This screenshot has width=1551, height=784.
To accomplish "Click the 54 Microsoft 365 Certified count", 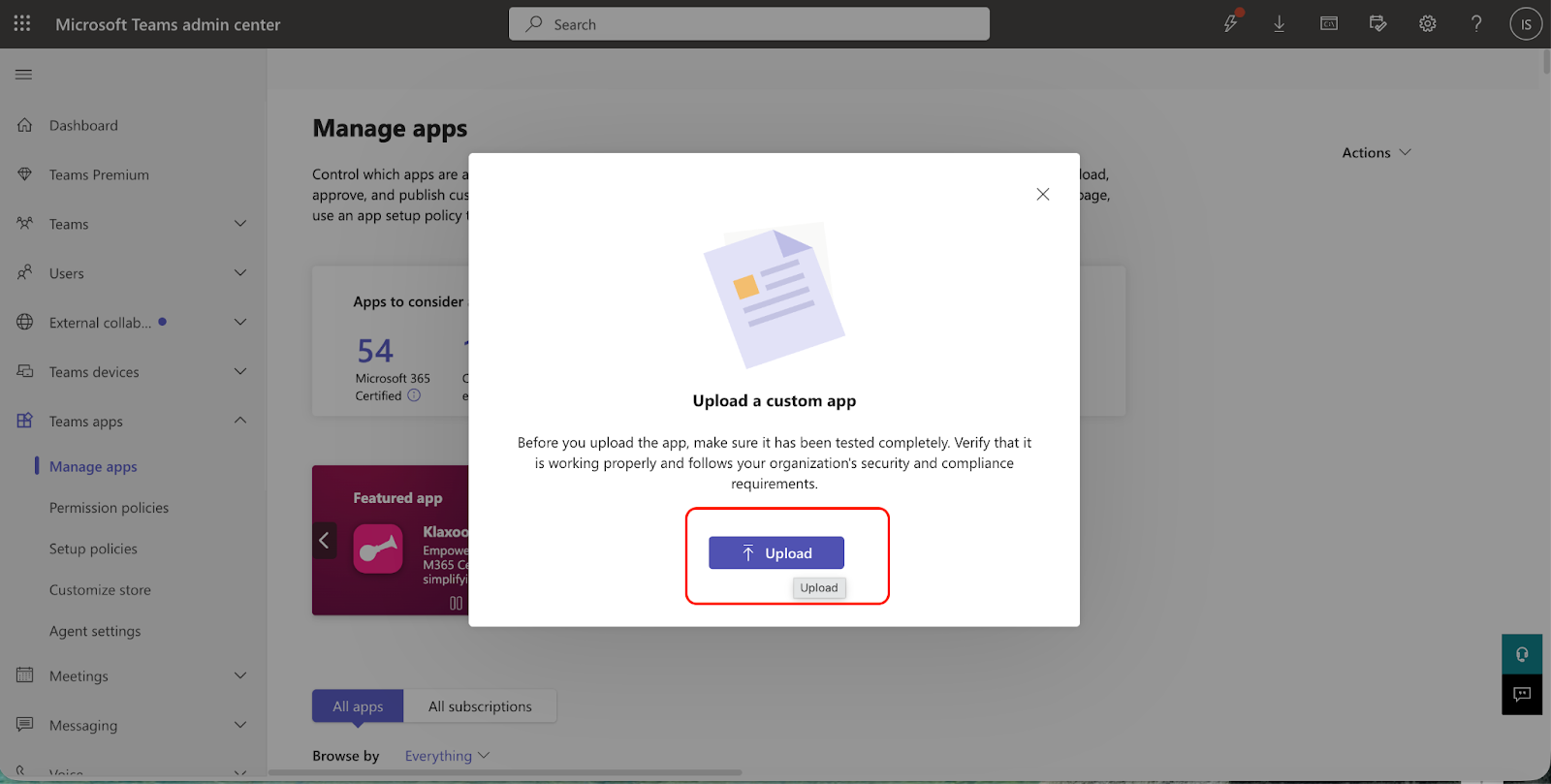I will pyautogui.click(x=375, y=350).
